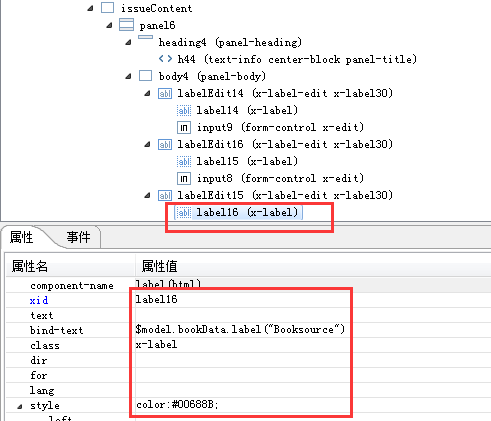The width and height of the screenshot is (491, 421).
Task: Select input8 (form-control x-edit)
Action: [x=280, y=178]
